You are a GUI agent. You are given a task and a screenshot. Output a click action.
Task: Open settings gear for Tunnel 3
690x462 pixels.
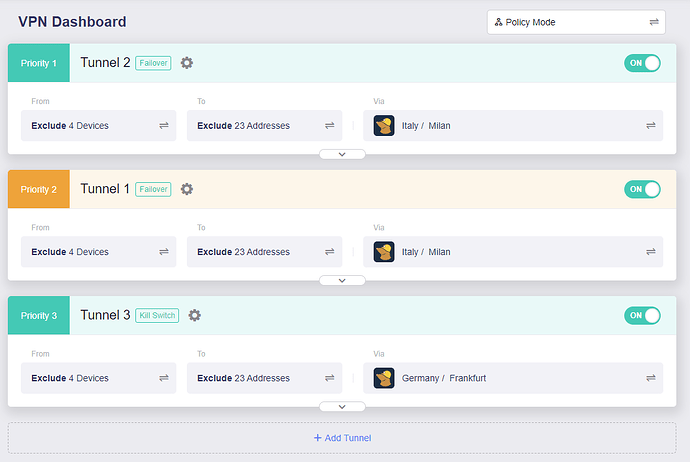[195, 315]
